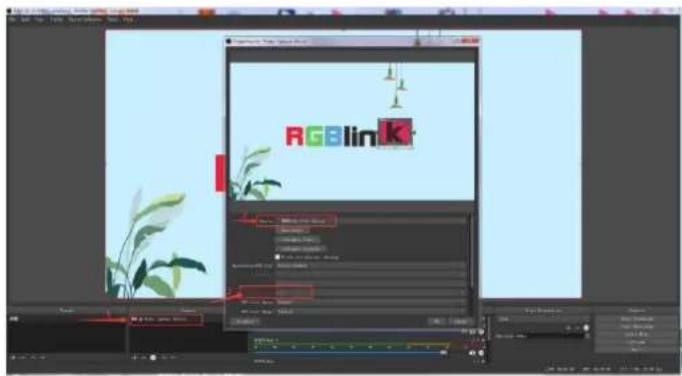Add a new source with the plus icon
The height and width of the screenshot is (376, 682).
134,357
